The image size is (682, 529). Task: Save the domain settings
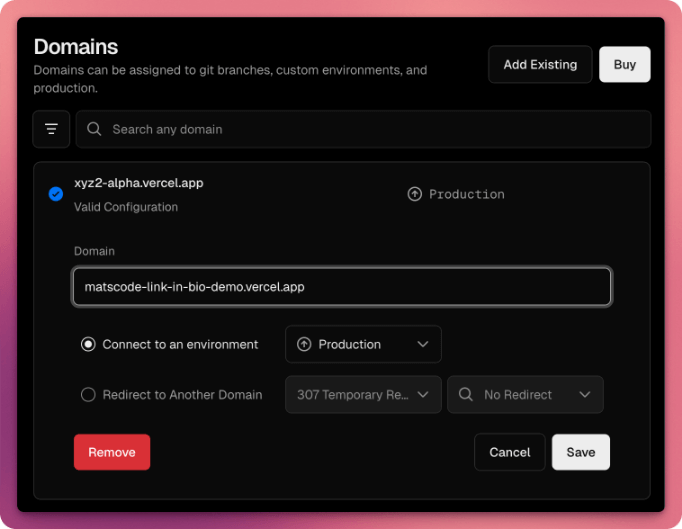pos(581,452)
